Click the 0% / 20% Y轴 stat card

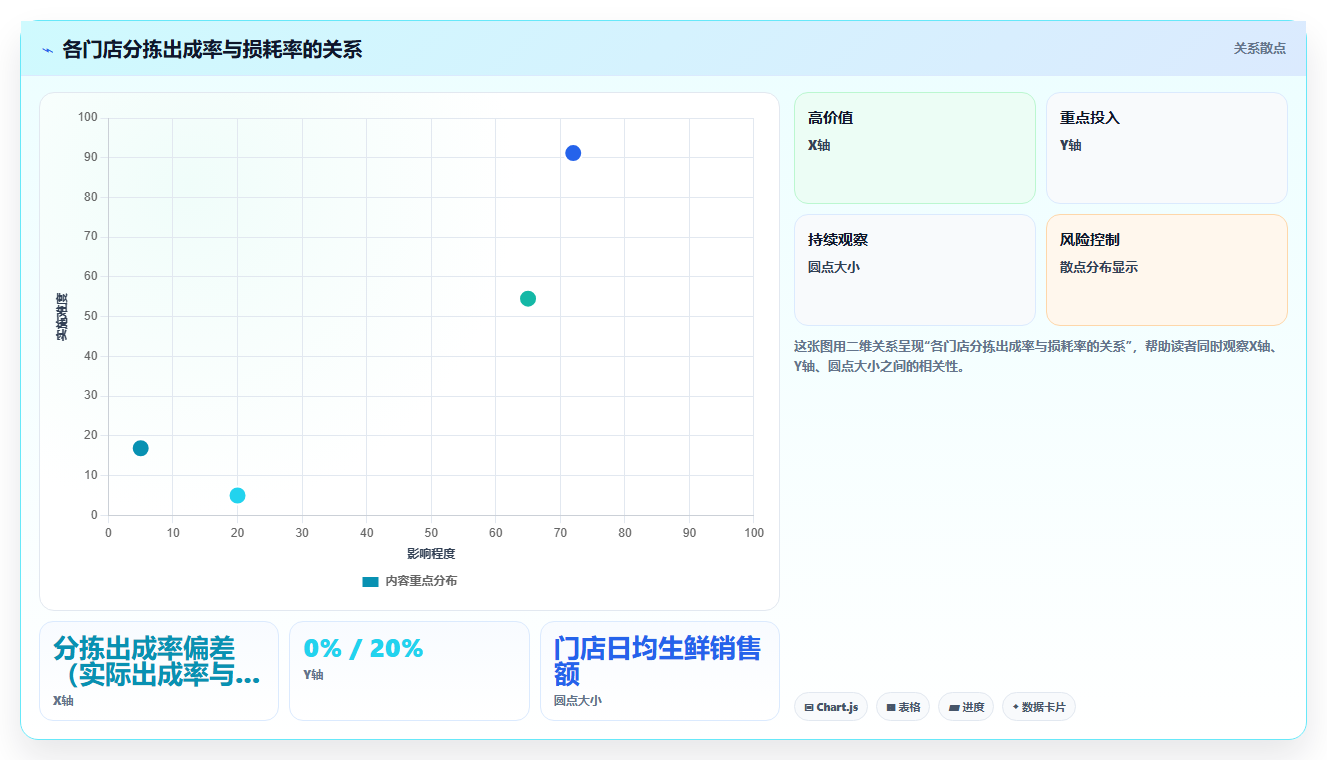(409, 671)
